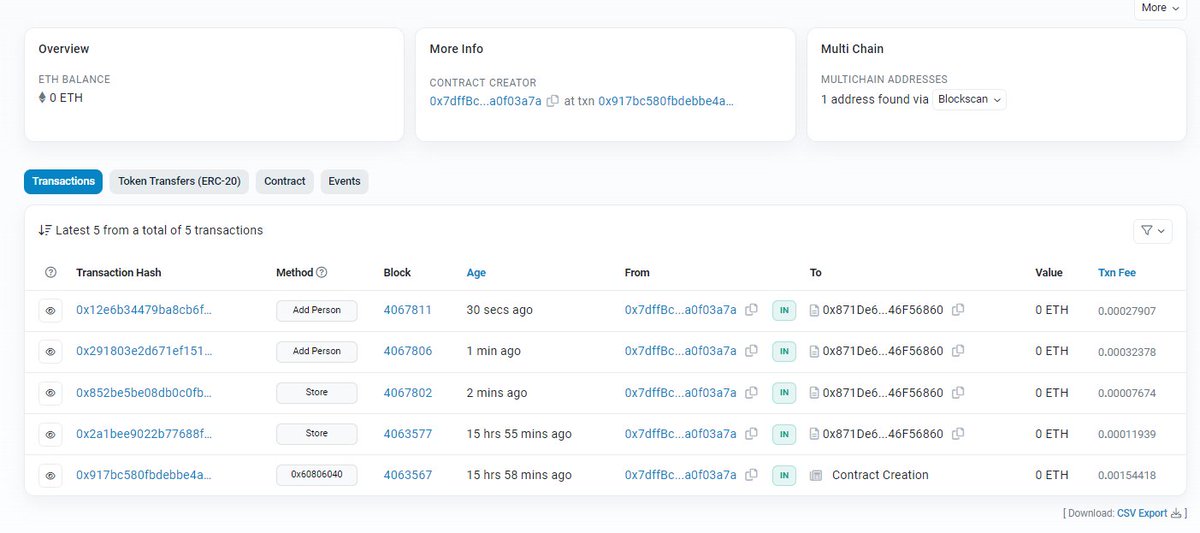Open To address 0x871De6...46F56860 in 1 min ago row

click(882, 351)
